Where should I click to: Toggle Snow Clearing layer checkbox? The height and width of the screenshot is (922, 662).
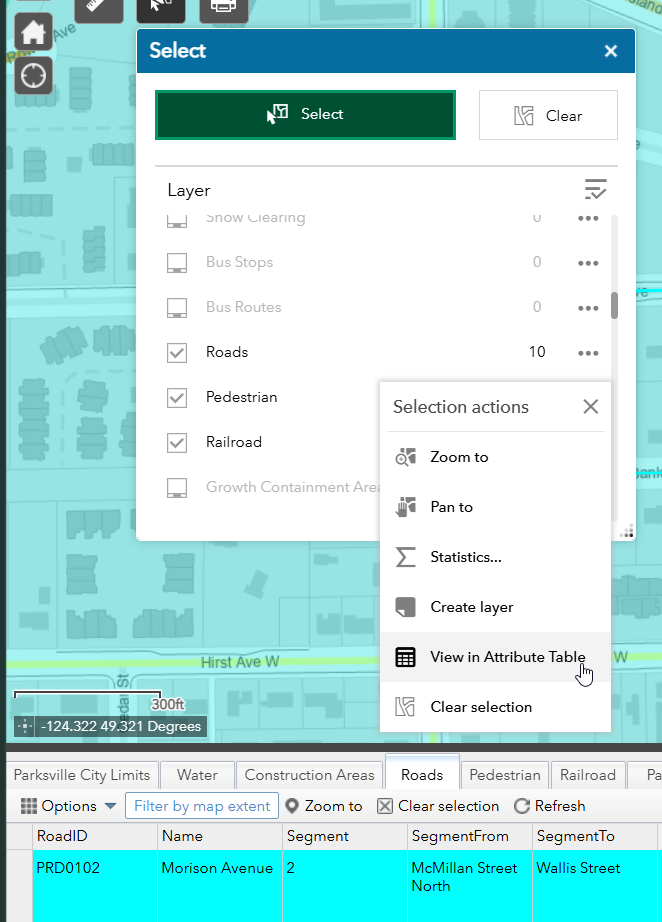(177, 222)
